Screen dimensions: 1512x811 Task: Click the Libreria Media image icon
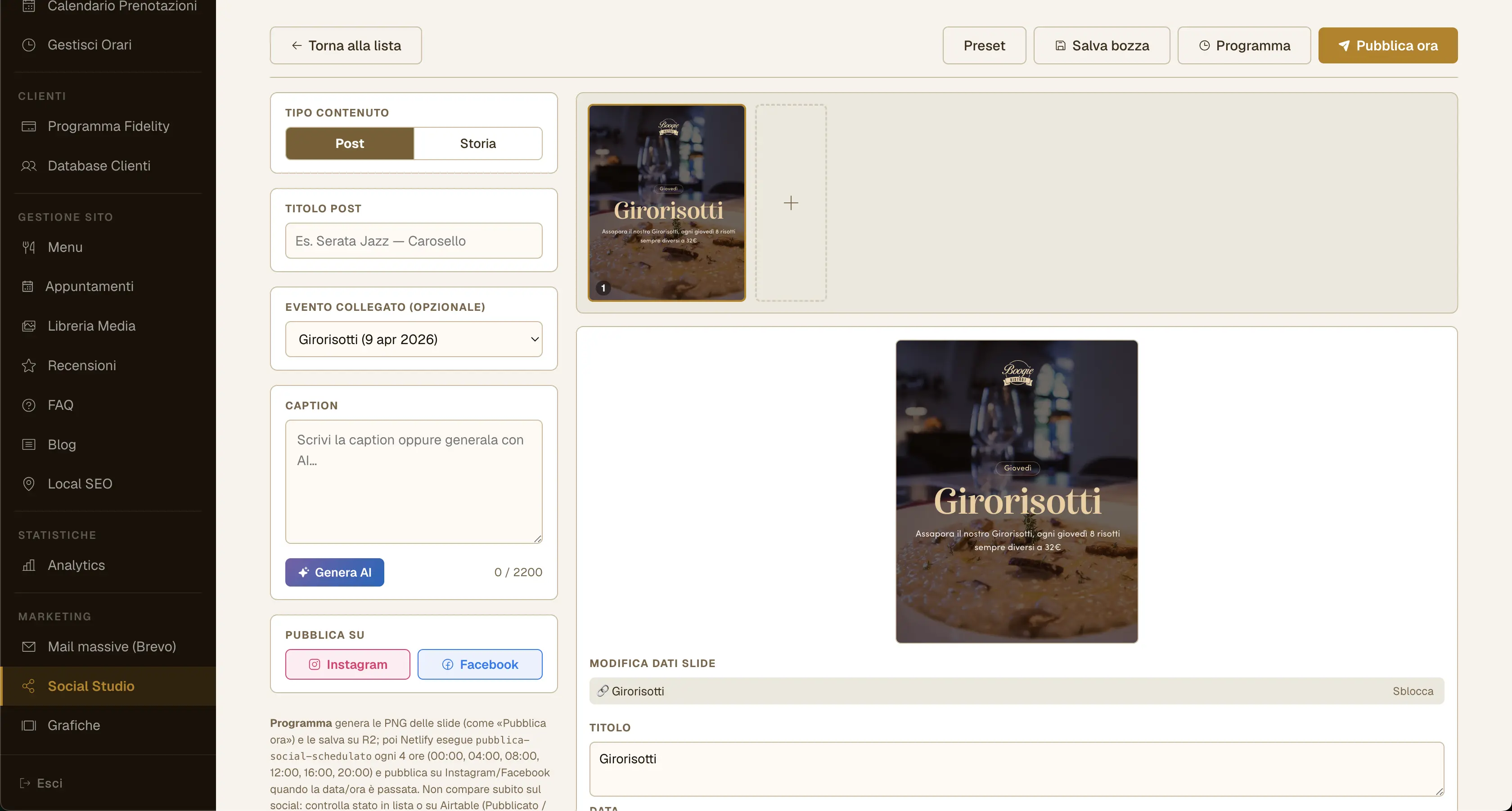pos(29,326)
